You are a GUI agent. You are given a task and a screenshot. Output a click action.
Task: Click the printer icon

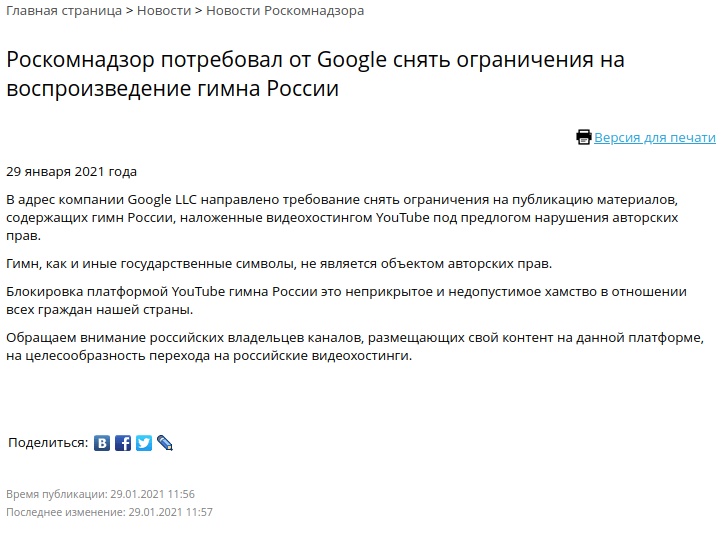[x=584, y=138]
